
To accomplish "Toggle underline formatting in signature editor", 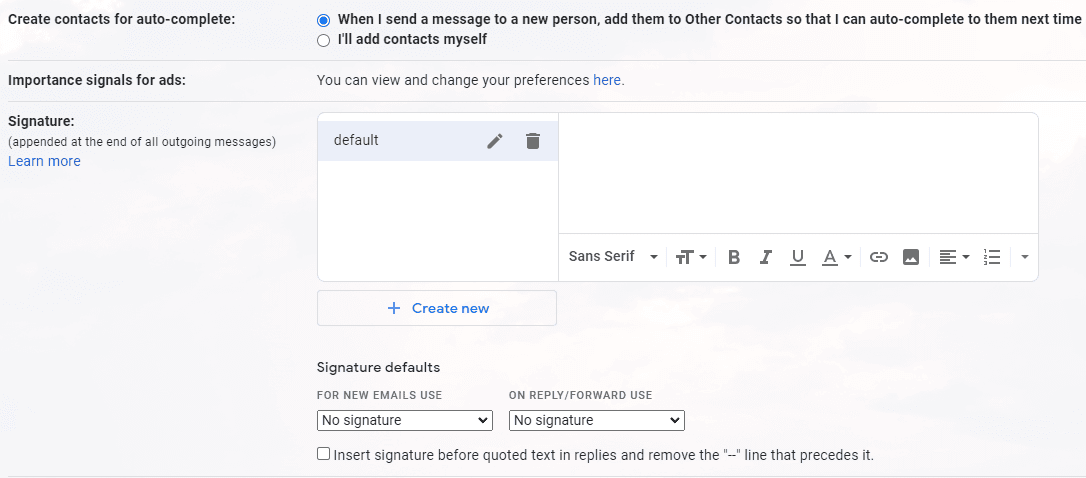I will pos(798,257).
